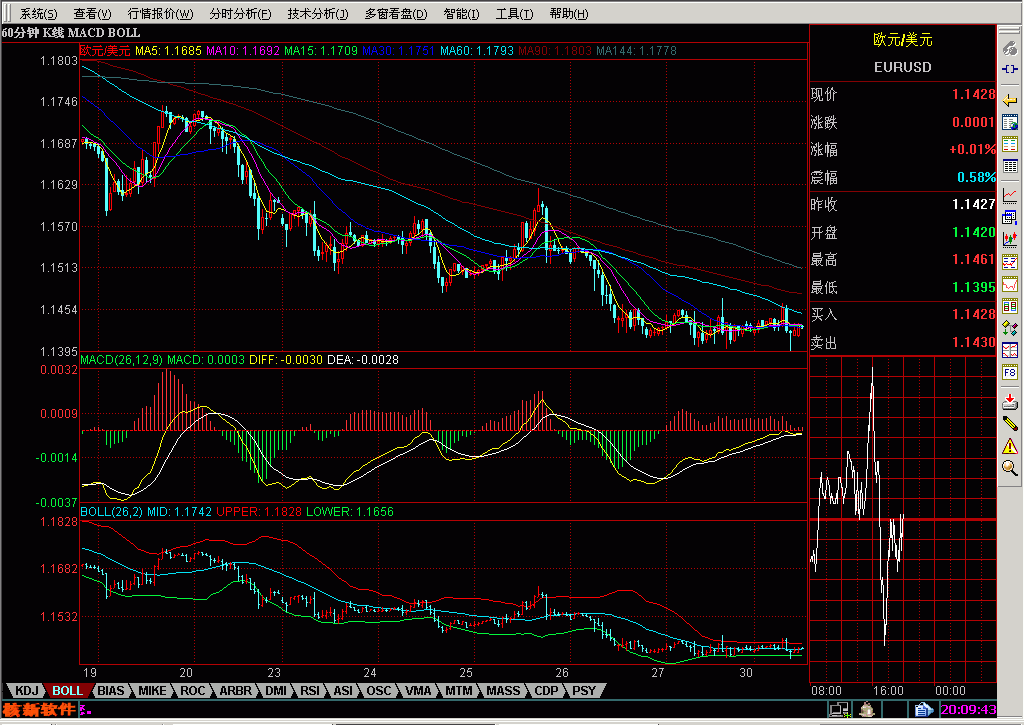
Task: Switch to the VMA indicator tab
Action: click(418, 690)
